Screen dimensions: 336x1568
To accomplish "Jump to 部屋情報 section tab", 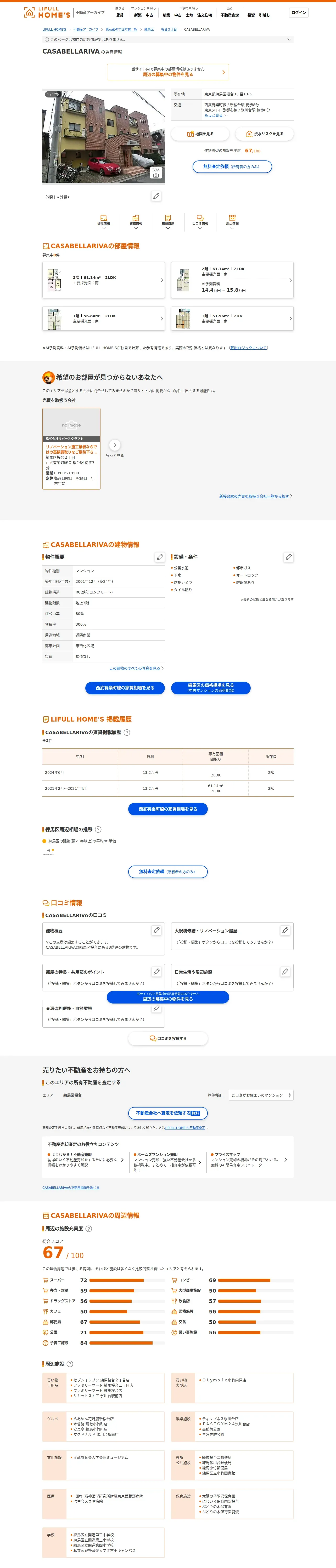I will [104, 222].
